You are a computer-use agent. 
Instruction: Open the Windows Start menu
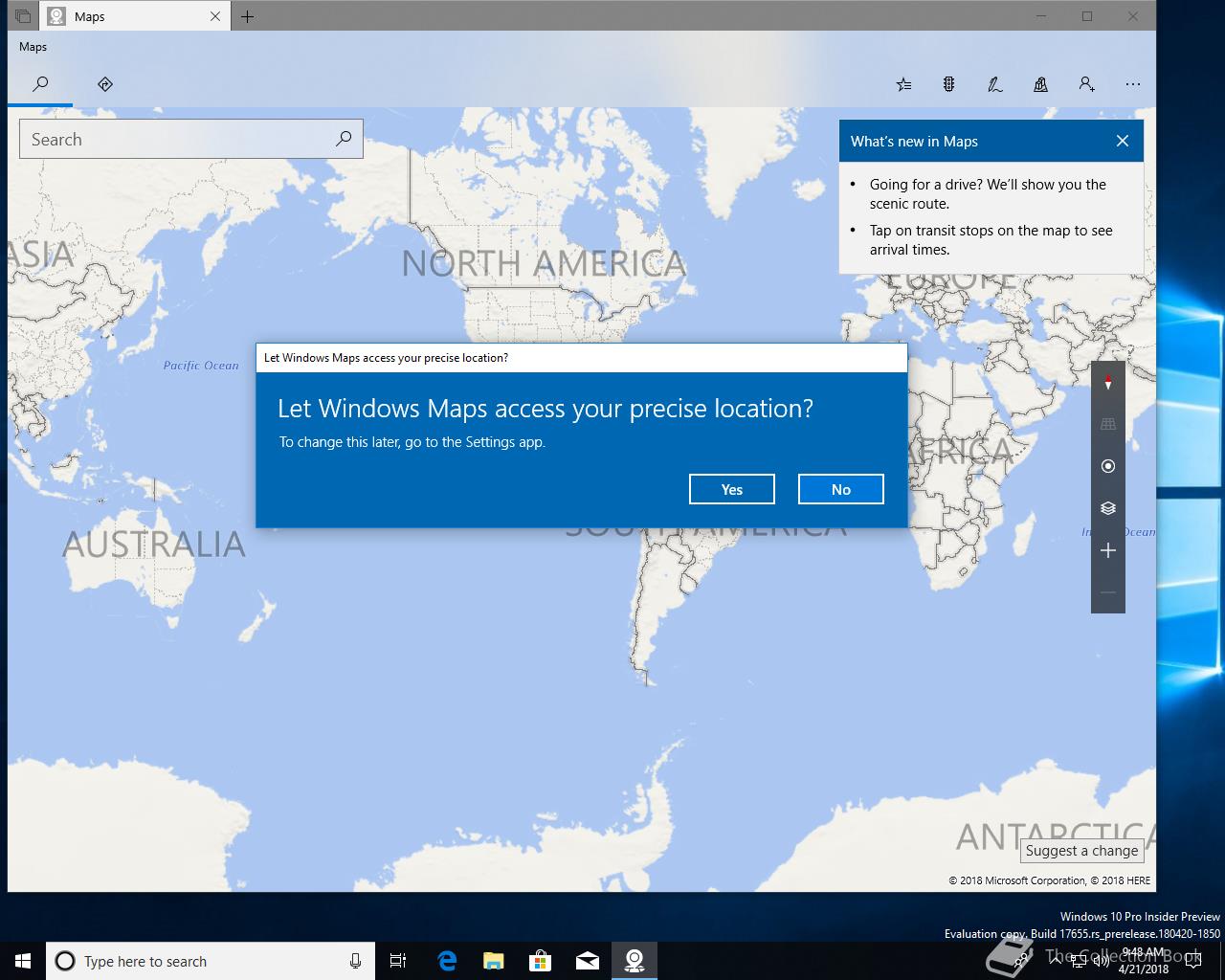23,961
